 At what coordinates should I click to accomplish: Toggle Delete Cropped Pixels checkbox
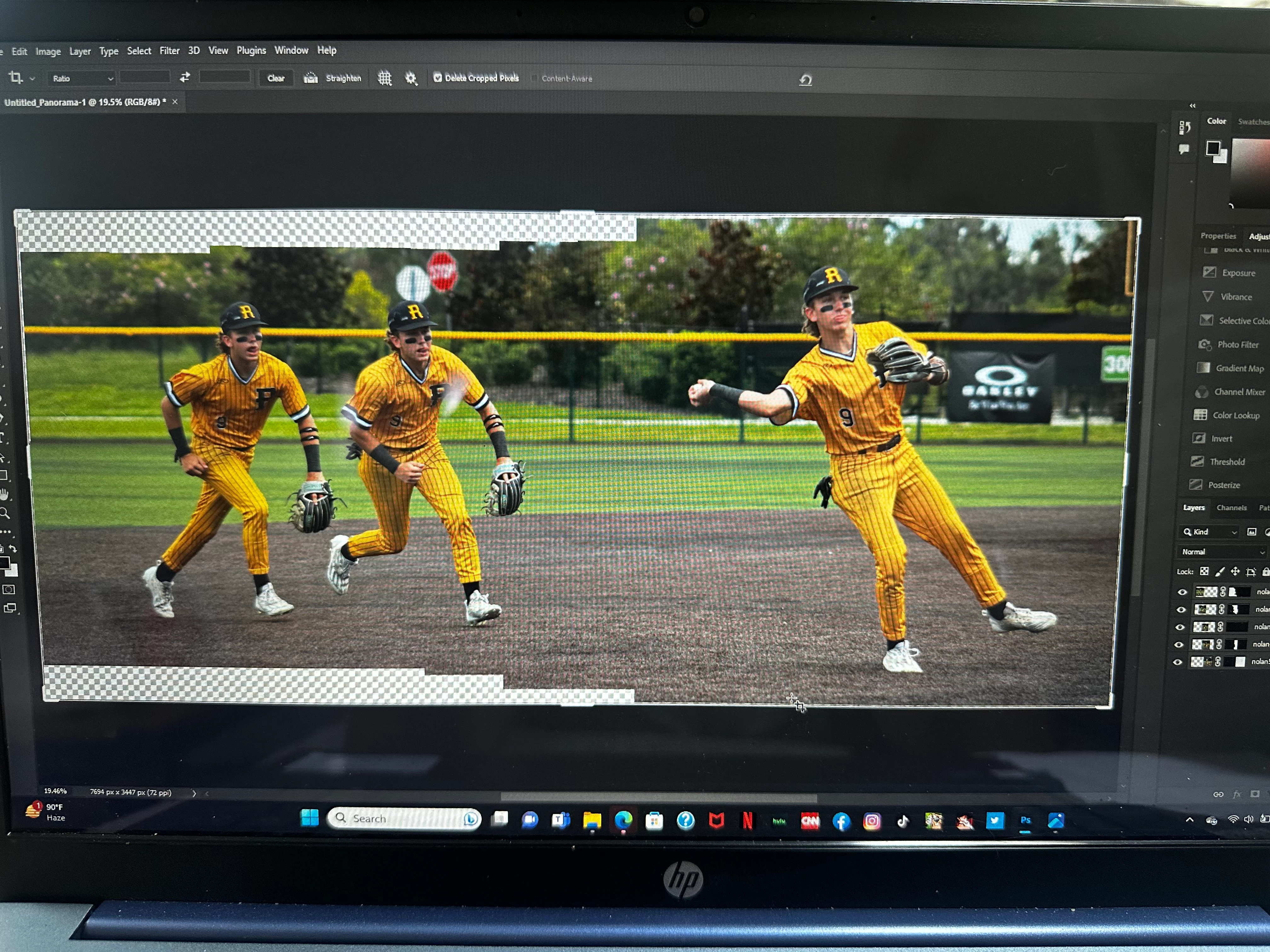pyautogui.click(x=438, y=78)
